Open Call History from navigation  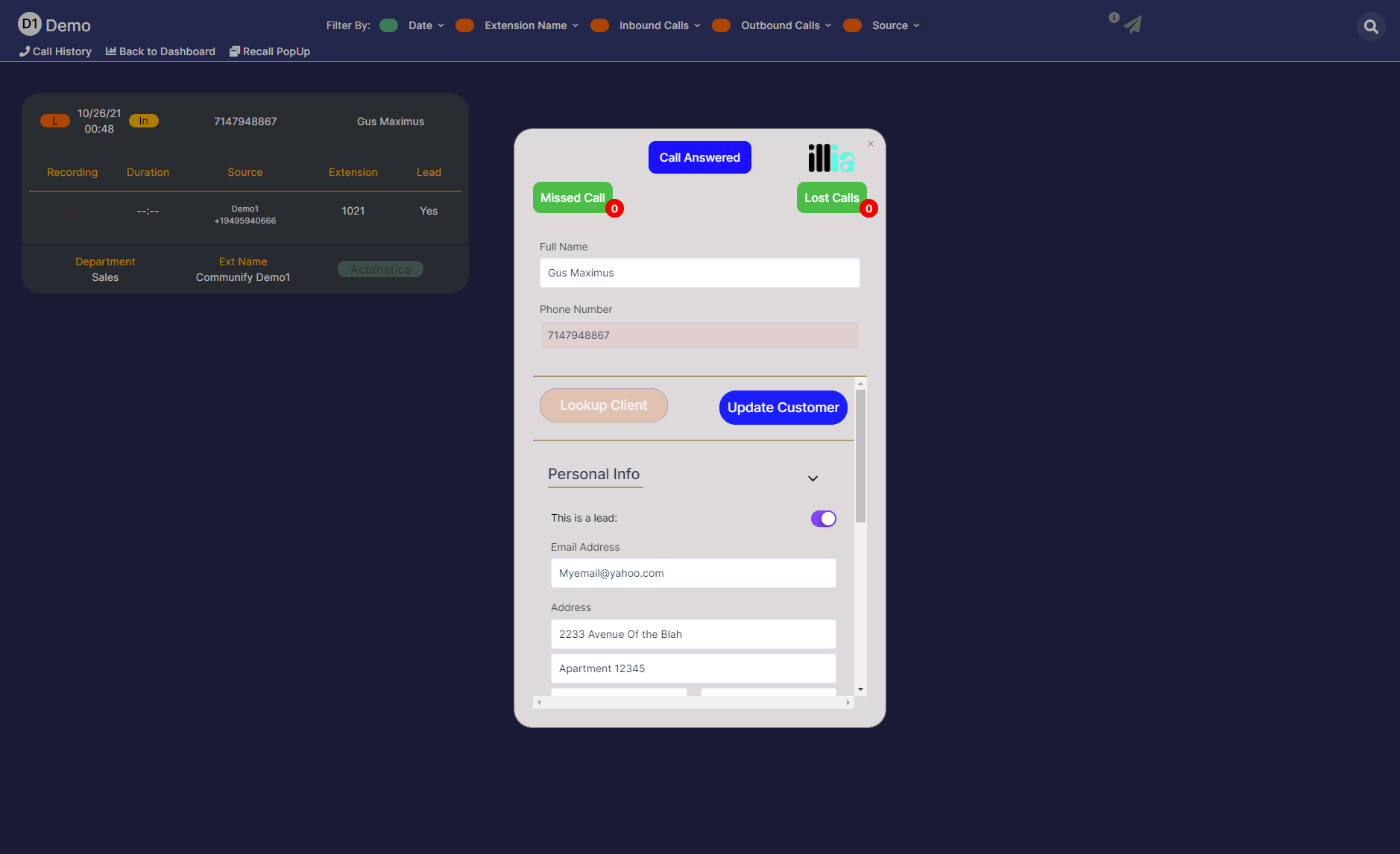(x=55, y=51)
